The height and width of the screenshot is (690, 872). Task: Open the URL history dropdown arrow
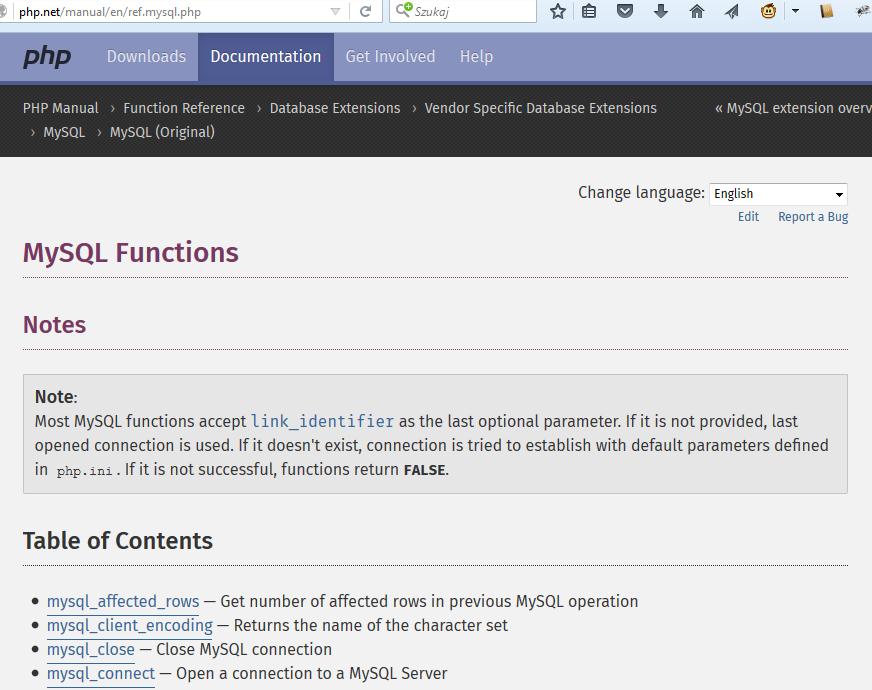click(335, 12)
